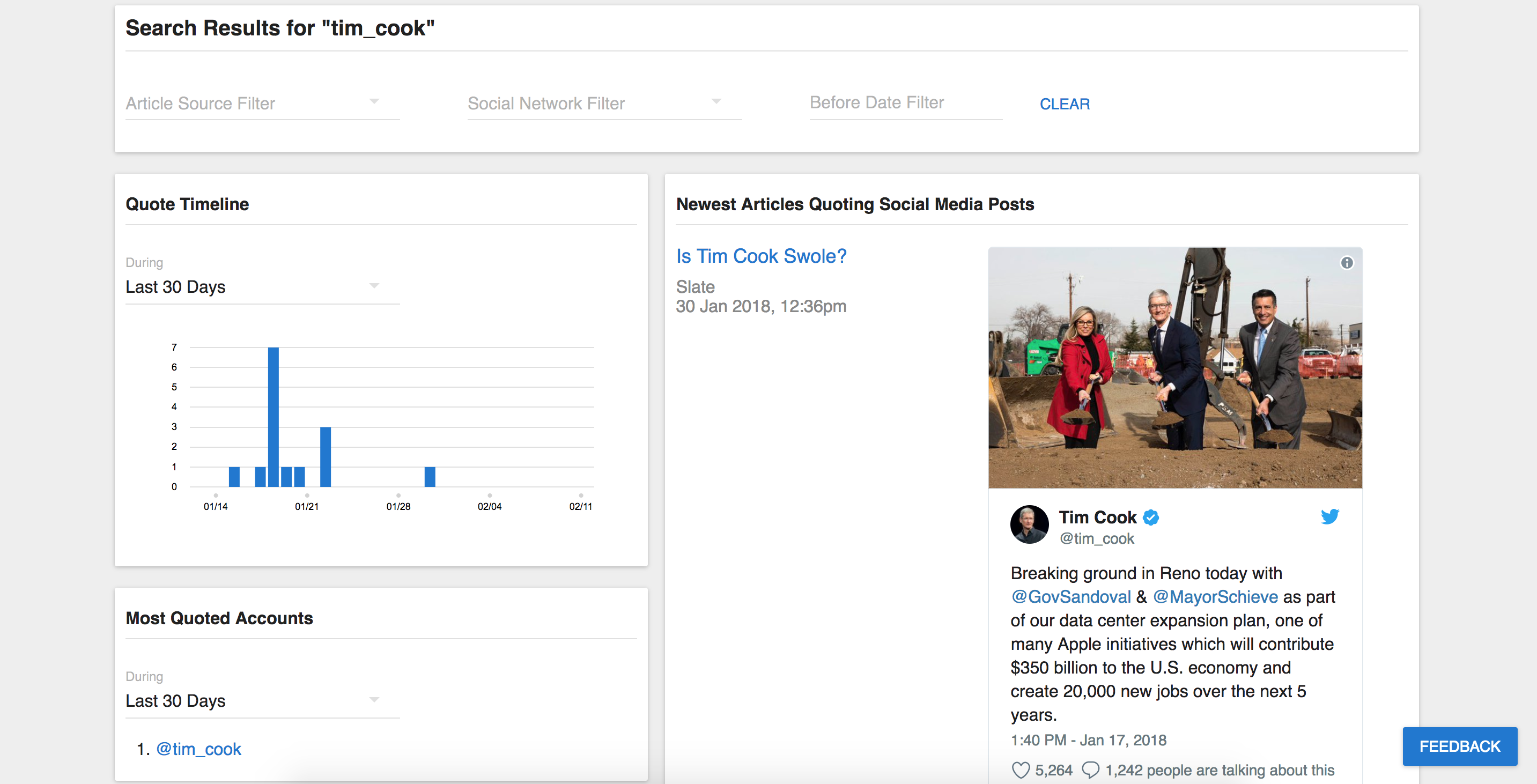
Task: Click the Before Date Filter input field
Action: [905, 102]
